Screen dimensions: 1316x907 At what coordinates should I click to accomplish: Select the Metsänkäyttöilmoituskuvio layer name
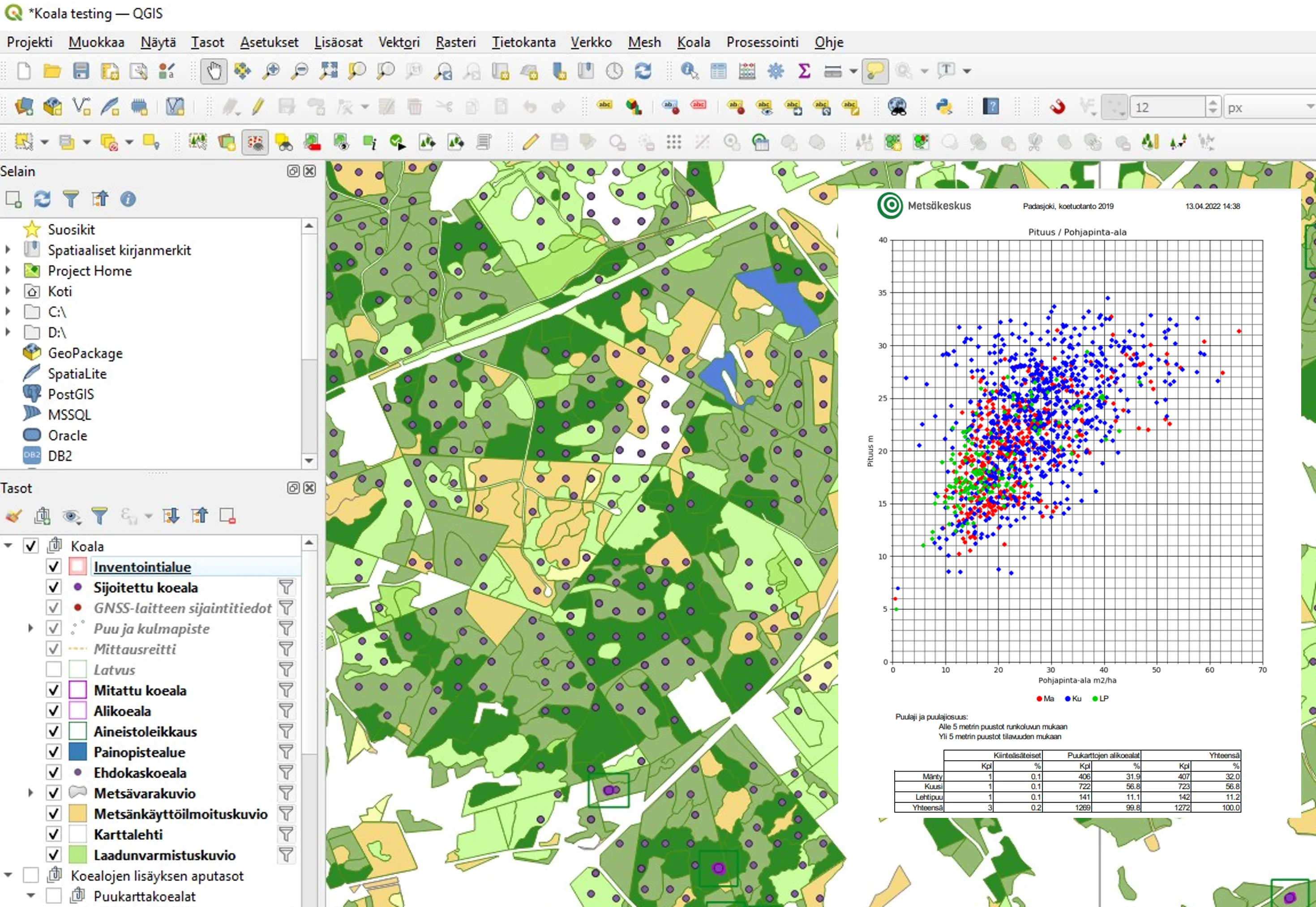(x=181, y=814)
